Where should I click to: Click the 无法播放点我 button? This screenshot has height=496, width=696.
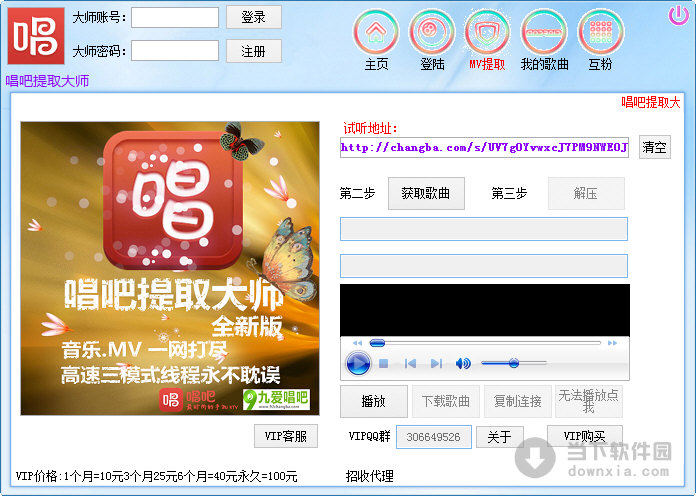click(x=589, y=401)
